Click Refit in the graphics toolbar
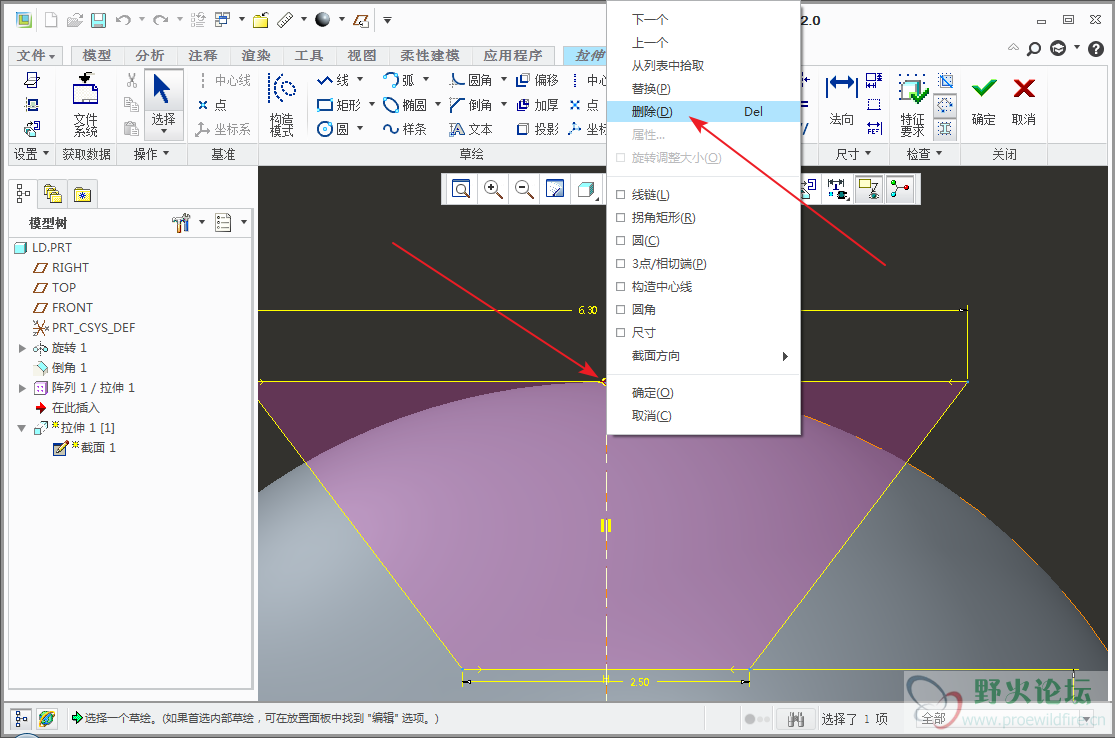This screenshot has height=738, width=1115. coord(462,189)
